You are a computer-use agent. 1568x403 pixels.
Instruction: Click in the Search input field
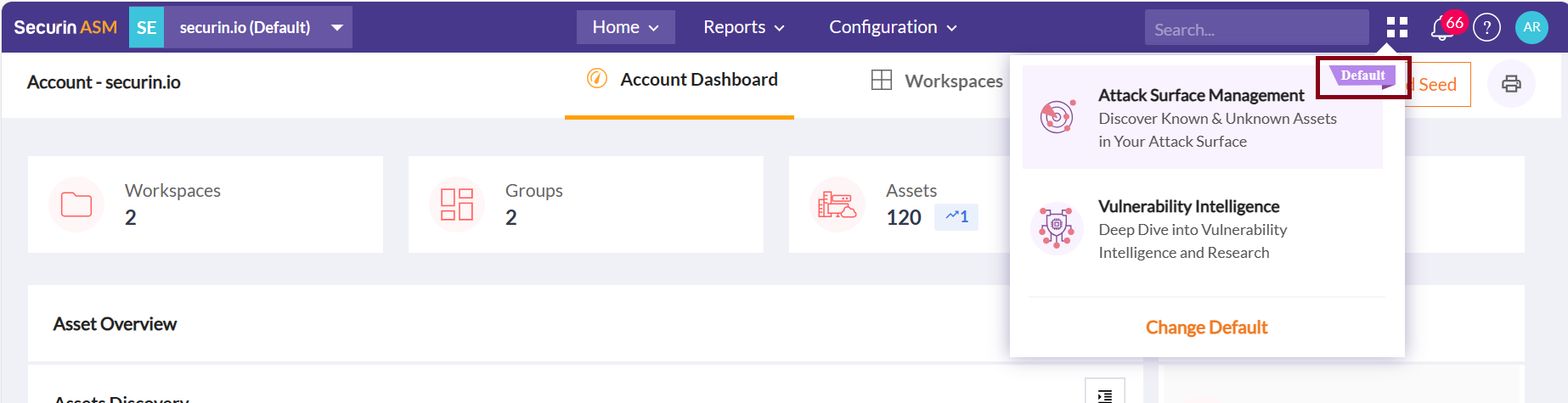1255,29
